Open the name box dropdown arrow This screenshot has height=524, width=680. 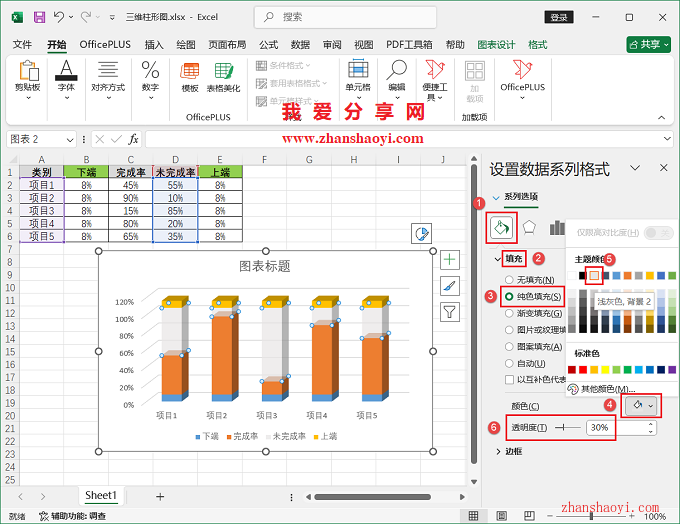coord(69,139)
